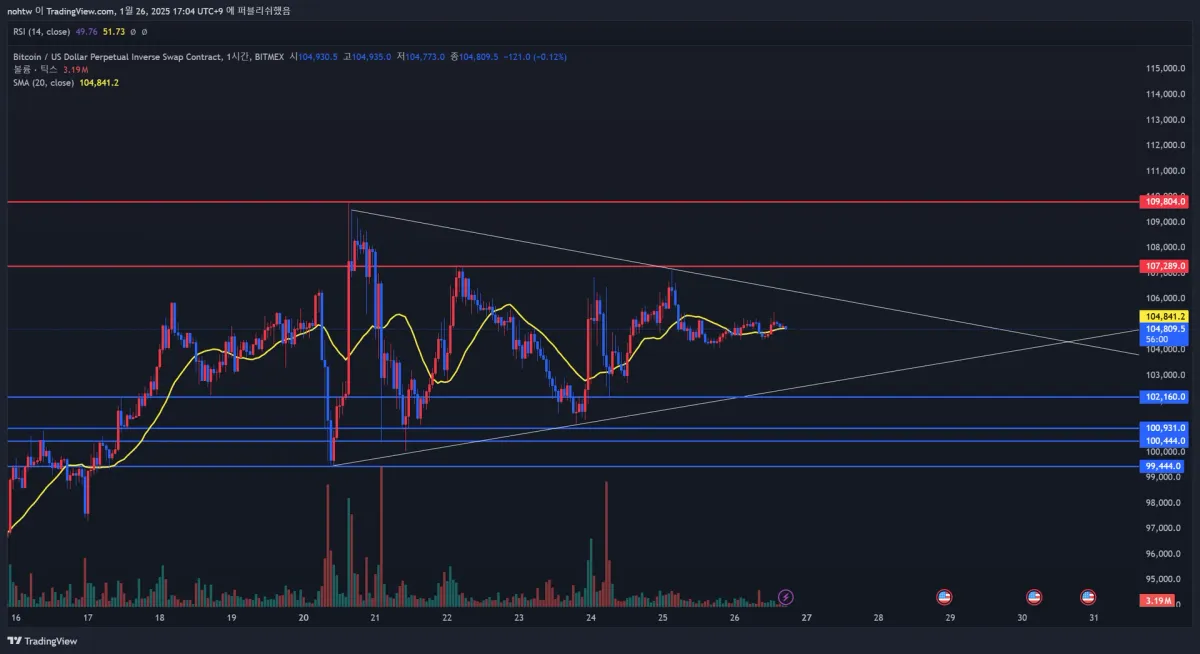This screenshot has width=1200, height=654.
Task: Click the open price 시104,930.5
Action: pos(314,57)
